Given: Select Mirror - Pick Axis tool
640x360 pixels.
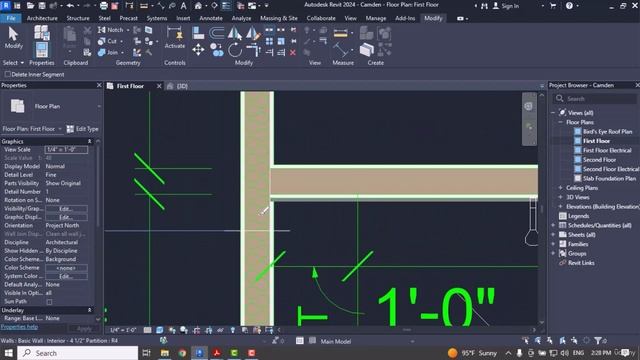Looking at the screenshot, I should (235, 33).
